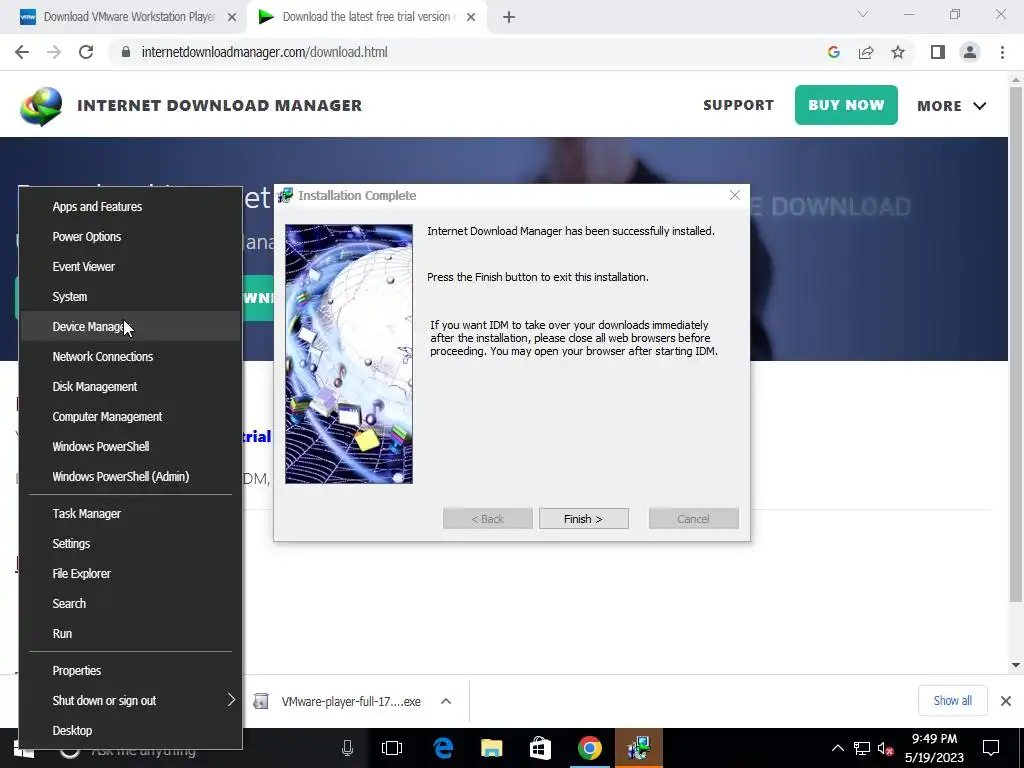1024x768 pixels.
Task: Close the VMware Workstation Player tab
Action: pos(232,18)
